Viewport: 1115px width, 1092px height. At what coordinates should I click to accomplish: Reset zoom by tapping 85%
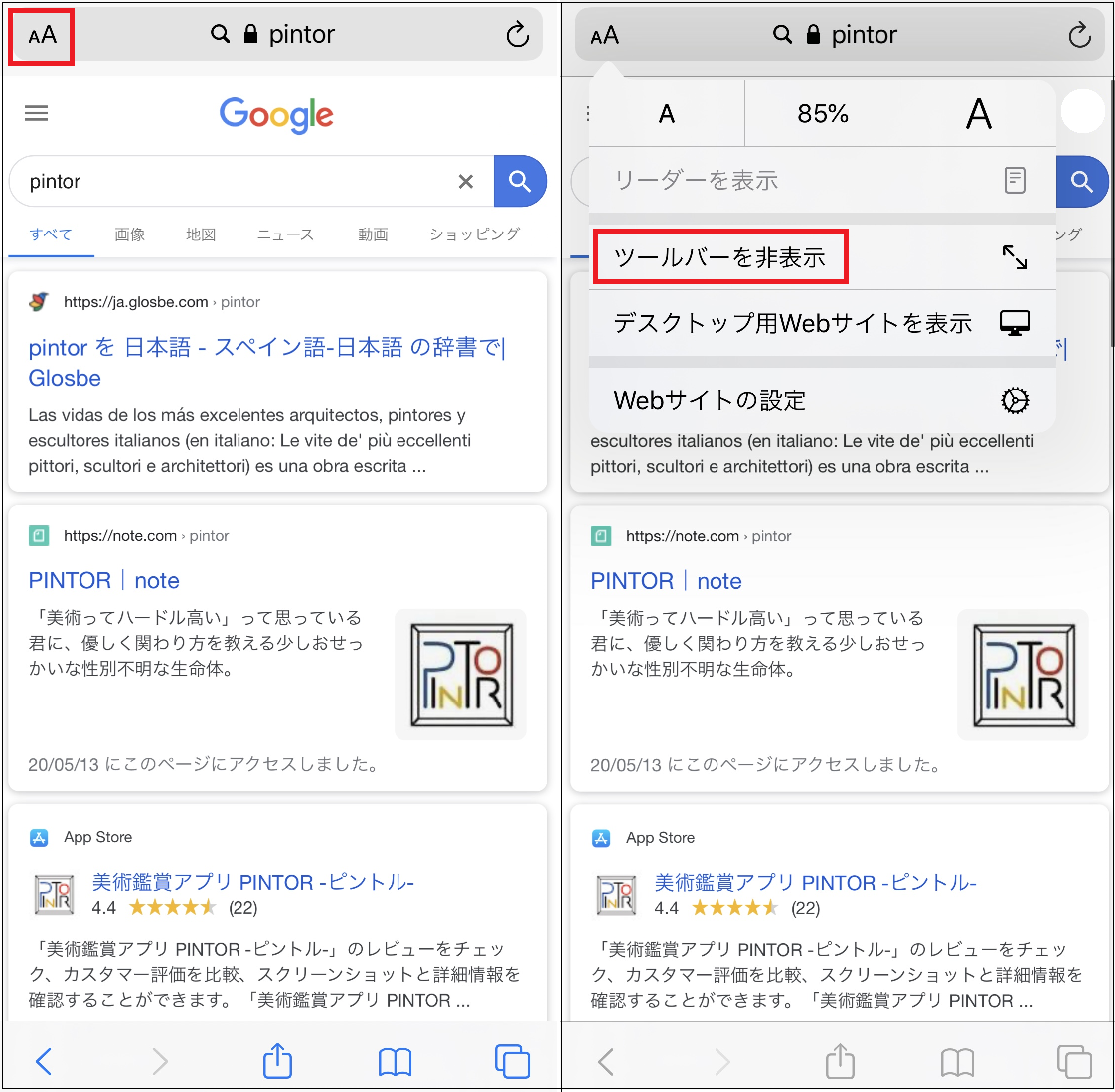coord(823,114)
